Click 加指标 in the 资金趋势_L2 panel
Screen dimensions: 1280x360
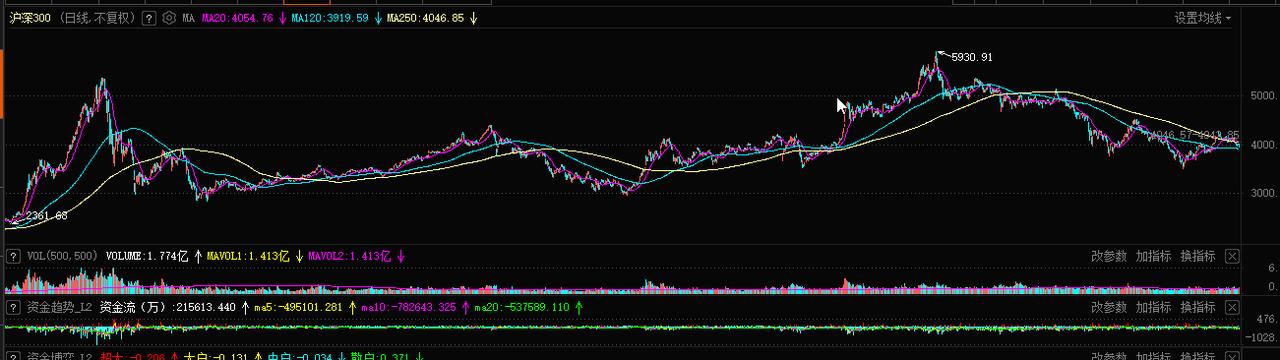tap(1153, 307)
